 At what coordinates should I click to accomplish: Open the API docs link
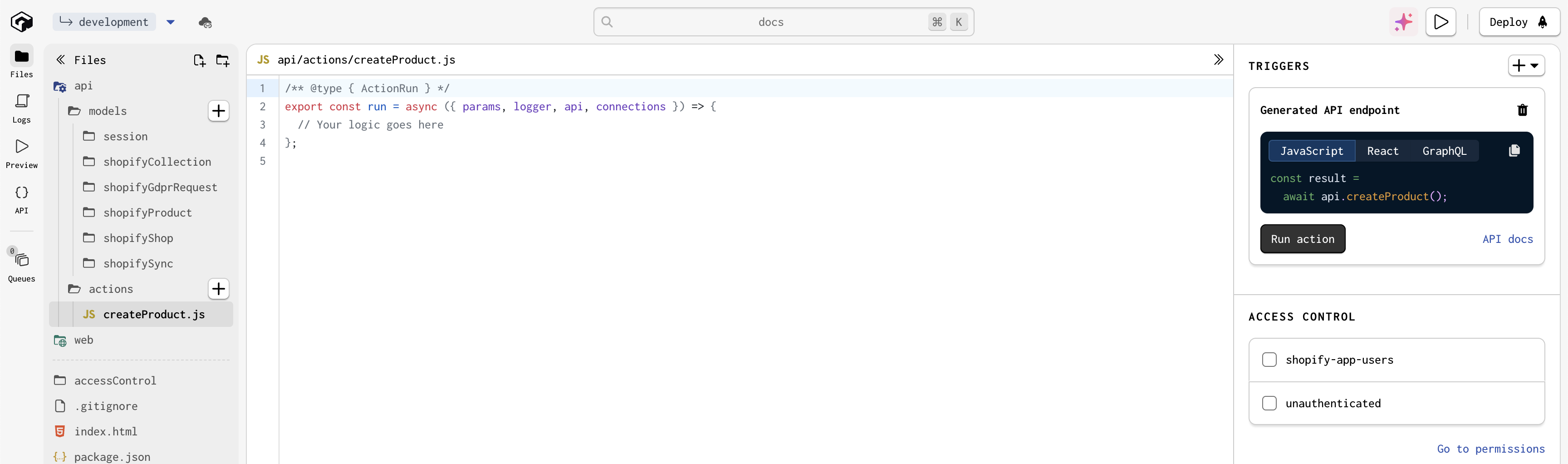point(1508,239)
